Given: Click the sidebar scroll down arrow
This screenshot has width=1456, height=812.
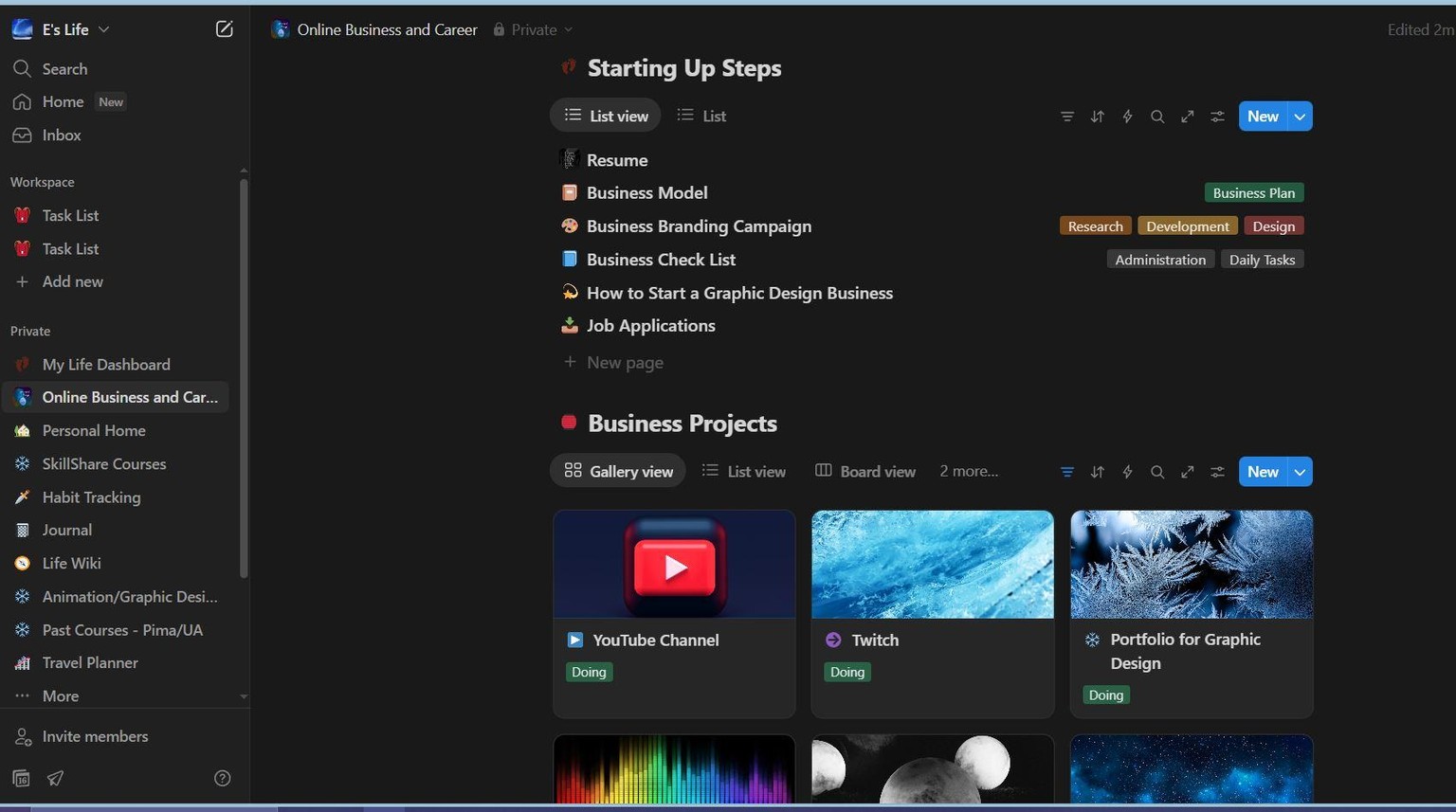Looking at the screenshot, I should point(244,696).
